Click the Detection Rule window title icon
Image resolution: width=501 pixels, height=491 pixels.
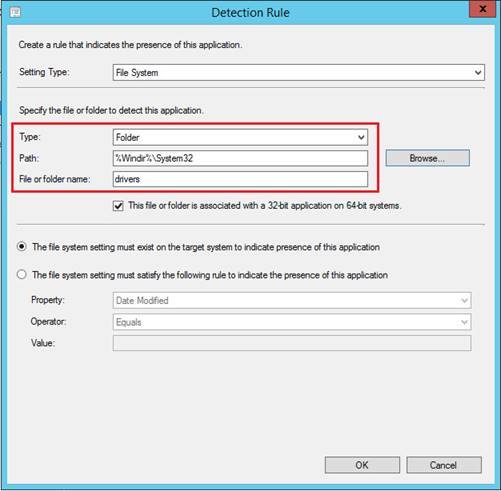pyautogui.click(x=15, y=12)
